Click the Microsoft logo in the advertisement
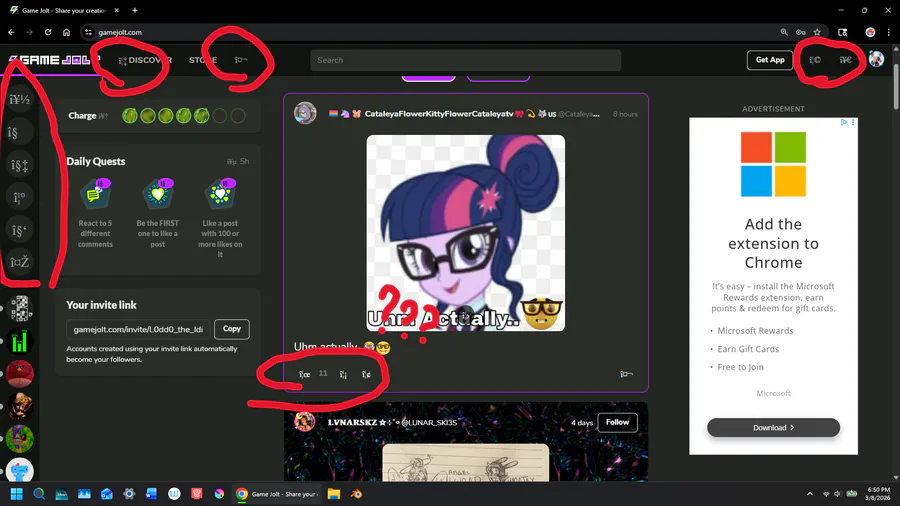This screenshot has width=900, height=506. pyautogui.click(x=773, y=164)
